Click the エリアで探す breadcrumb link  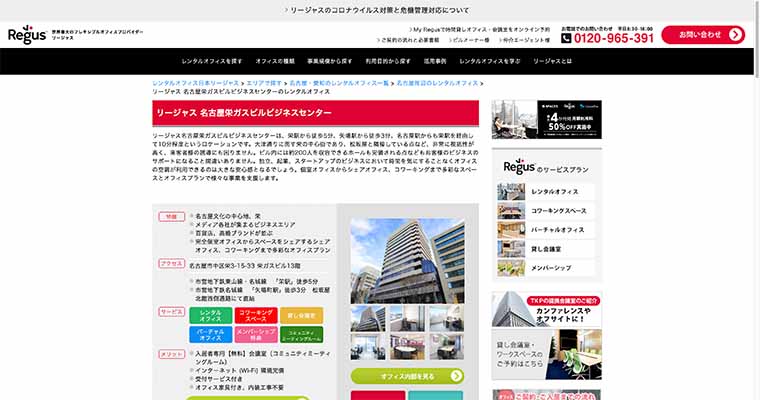pyautogui.click(x=264, y=82)
